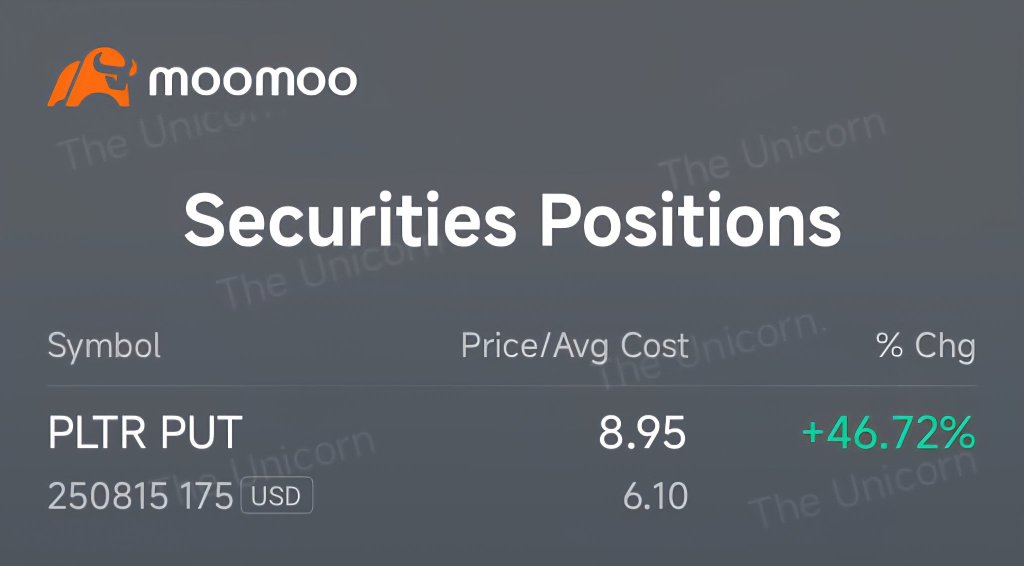
Task: Sort by the Symbol column header
Action: 104,345
